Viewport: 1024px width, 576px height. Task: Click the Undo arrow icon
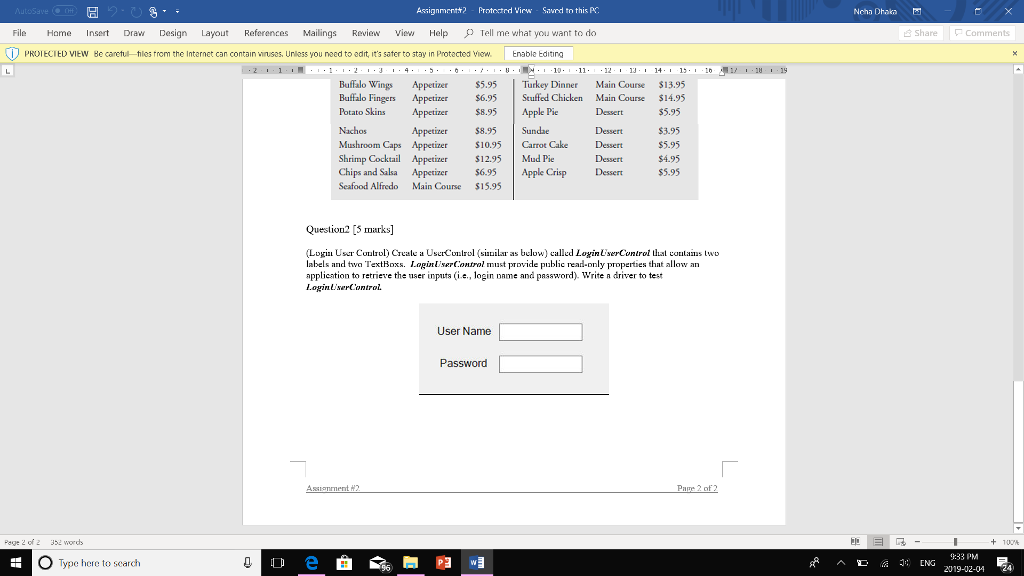click(x=112, y=11)
